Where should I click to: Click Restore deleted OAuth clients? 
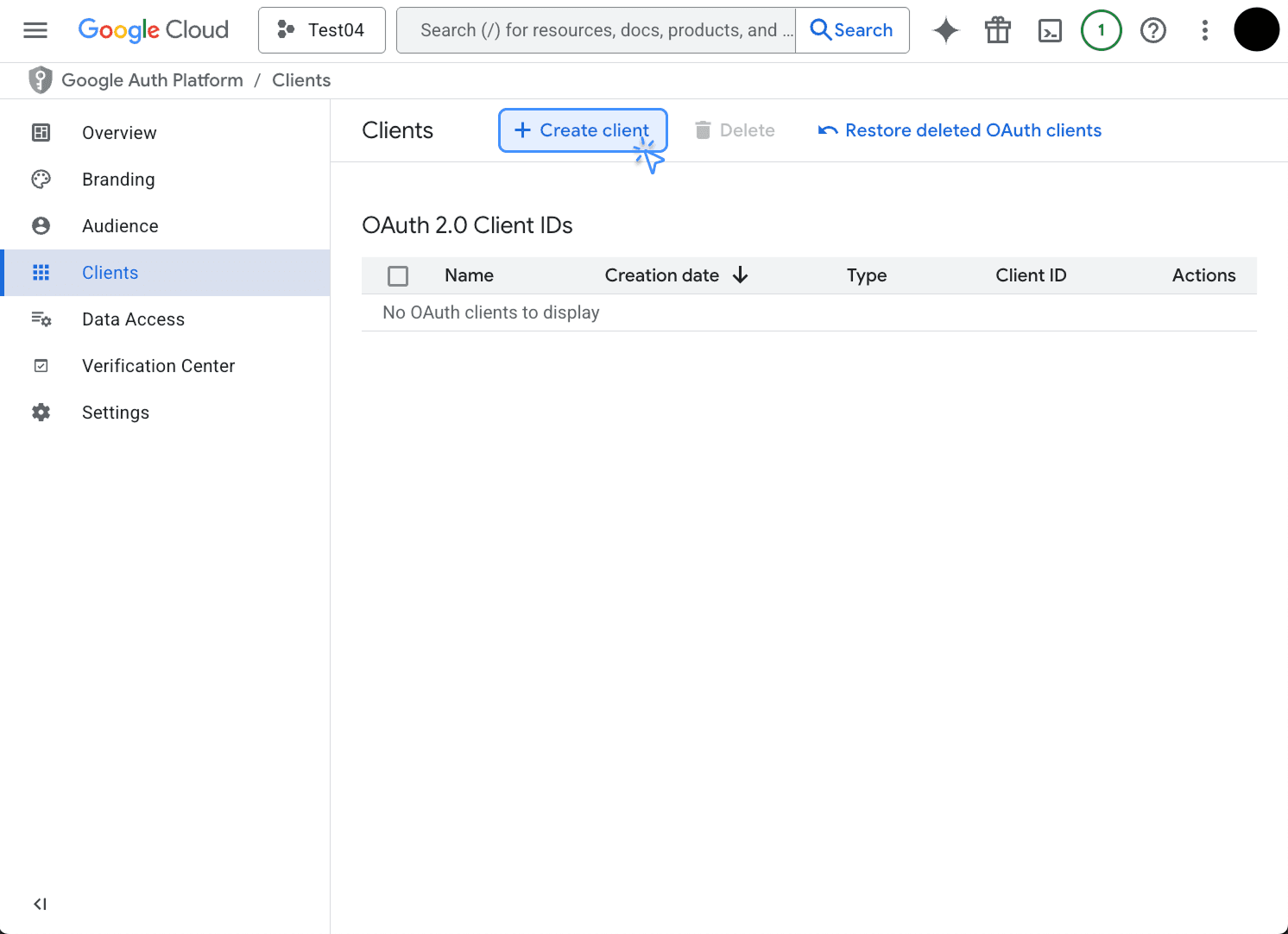coord(960,130)
